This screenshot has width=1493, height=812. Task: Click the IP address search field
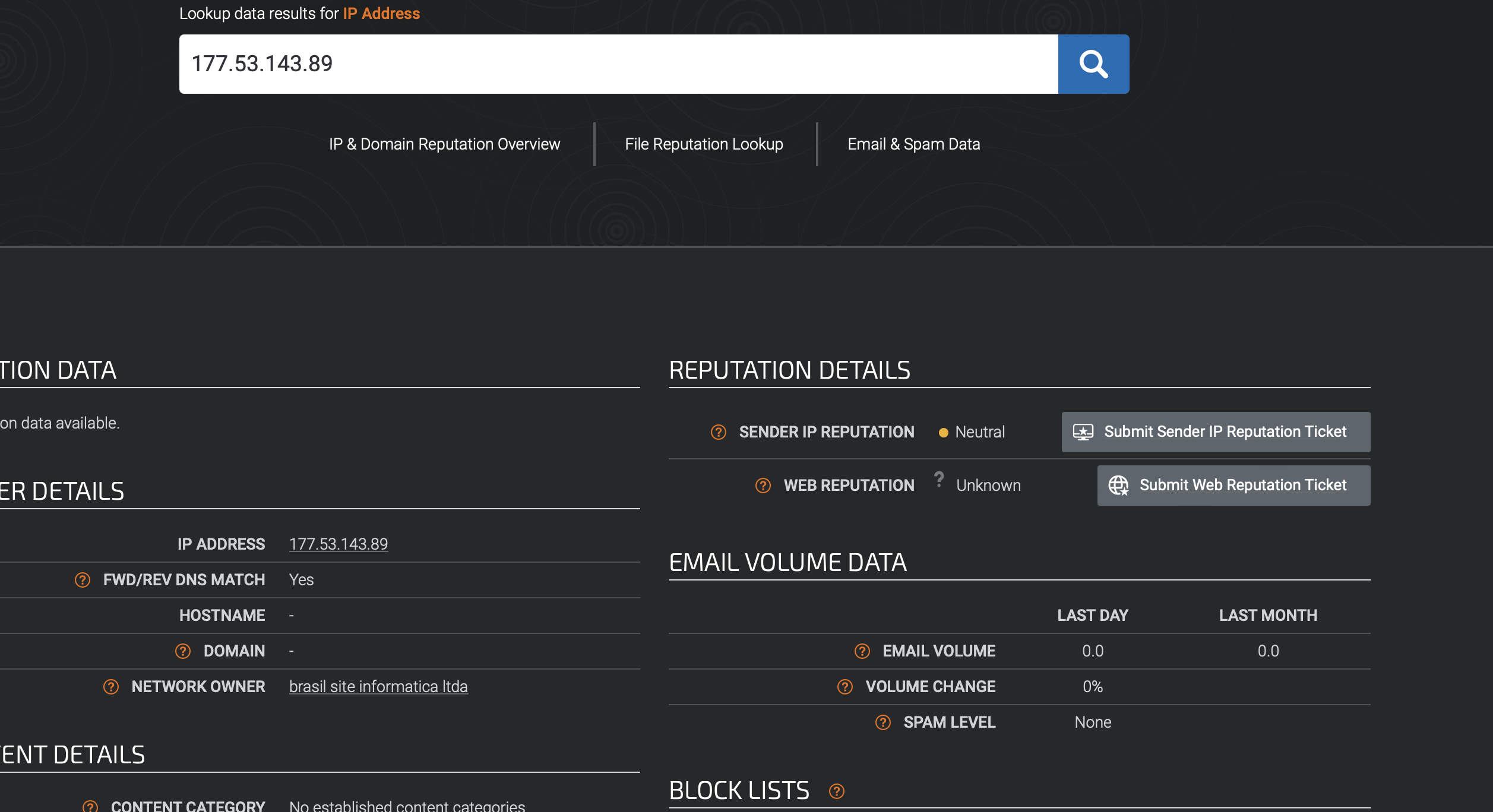coord(618,64)
